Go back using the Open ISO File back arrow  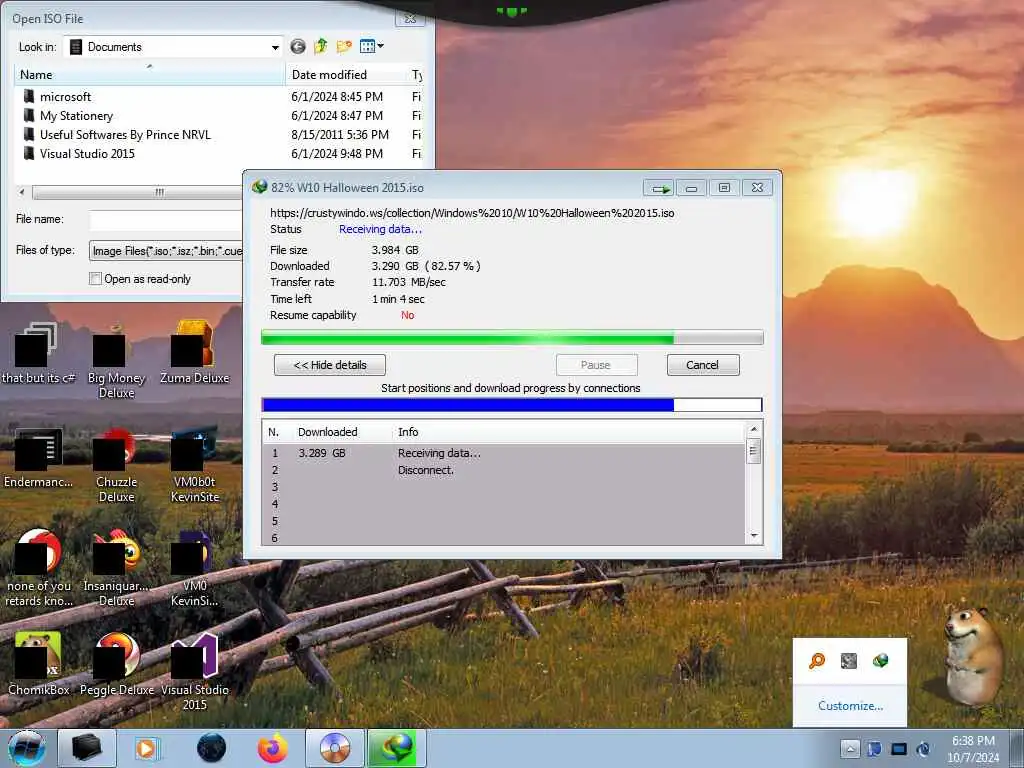[298, 46]
